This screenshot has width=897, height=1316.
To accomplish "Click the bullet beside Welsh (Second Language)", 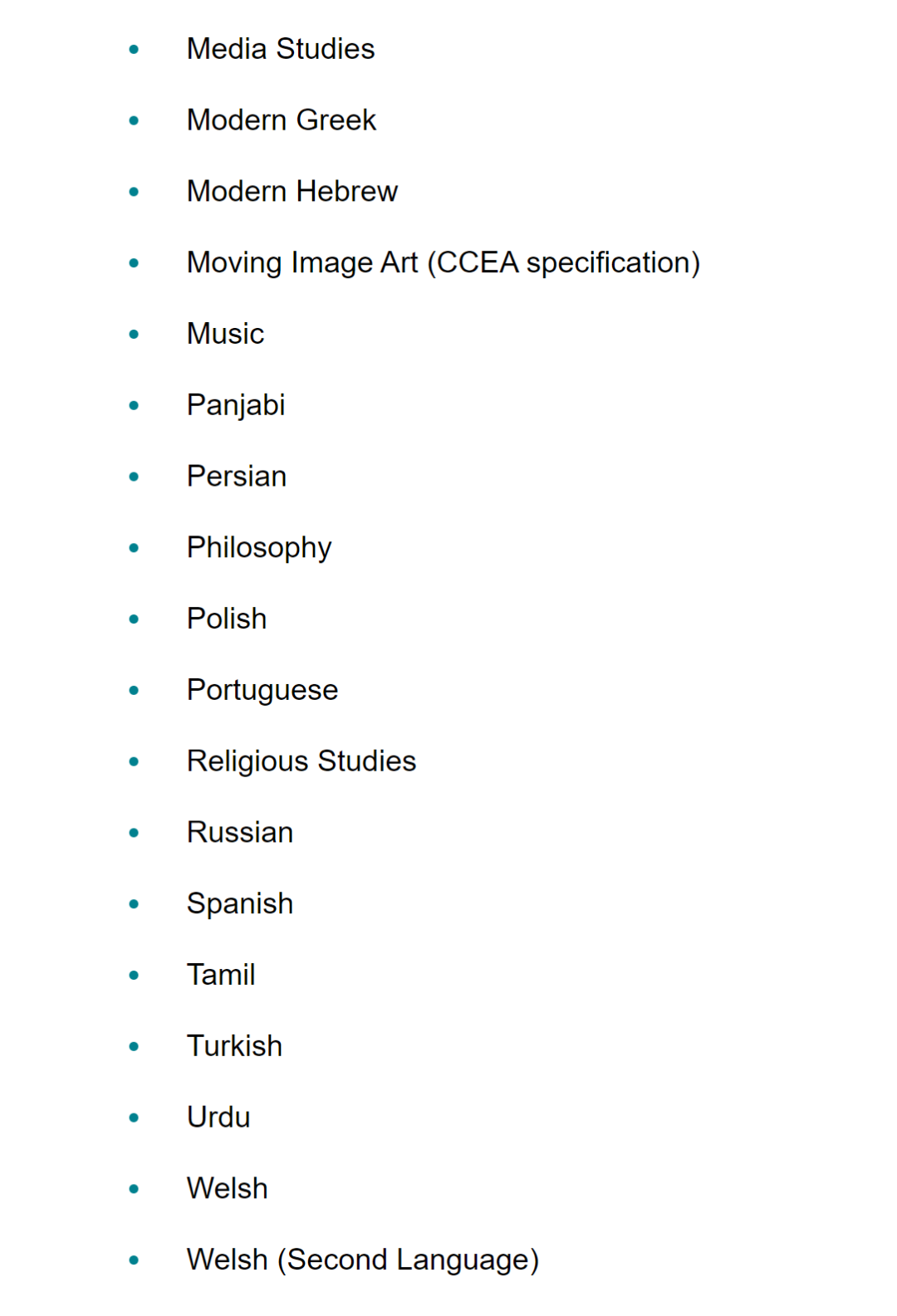I will tap(134, 1260).
